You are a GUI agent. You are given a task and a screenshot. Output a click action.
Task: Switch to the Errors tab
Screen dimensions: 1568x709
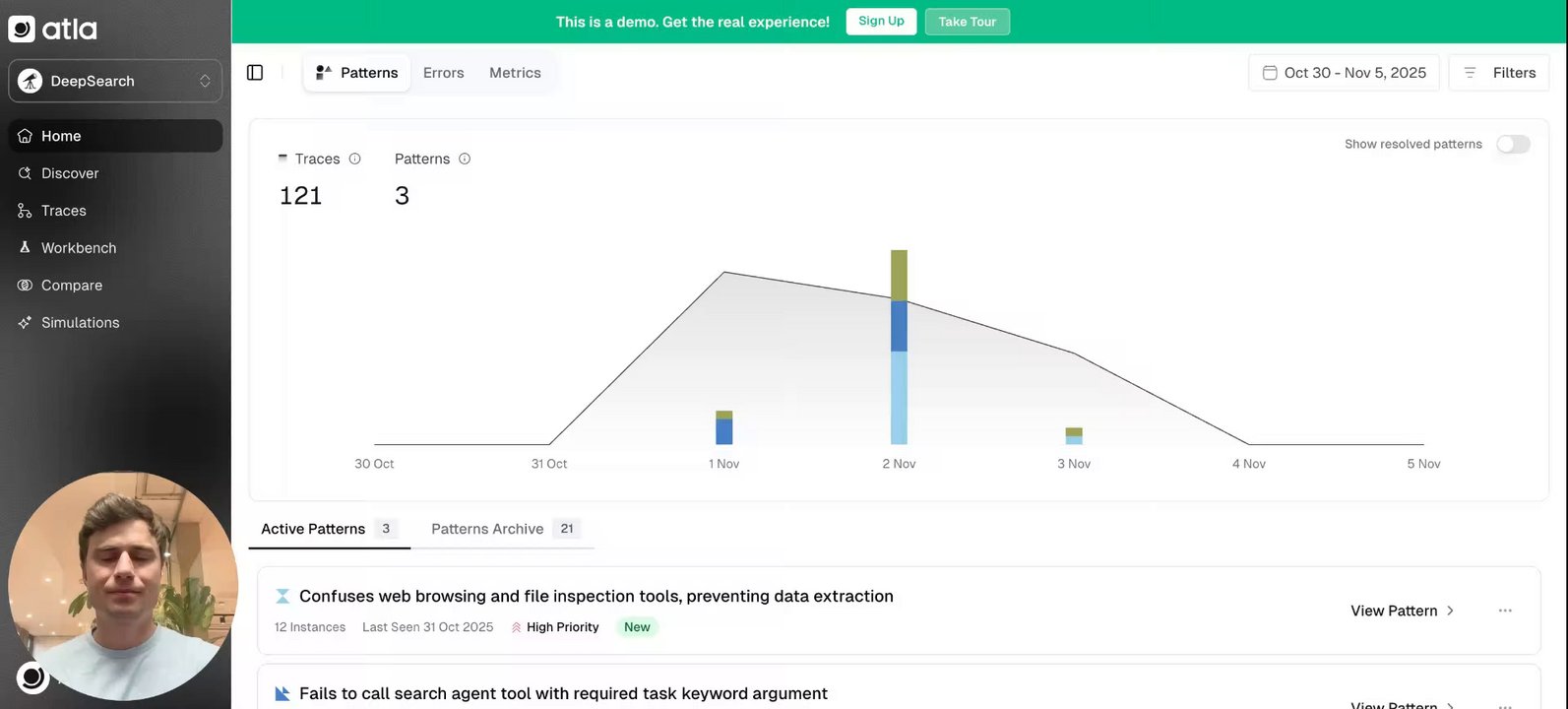(443, 73)
